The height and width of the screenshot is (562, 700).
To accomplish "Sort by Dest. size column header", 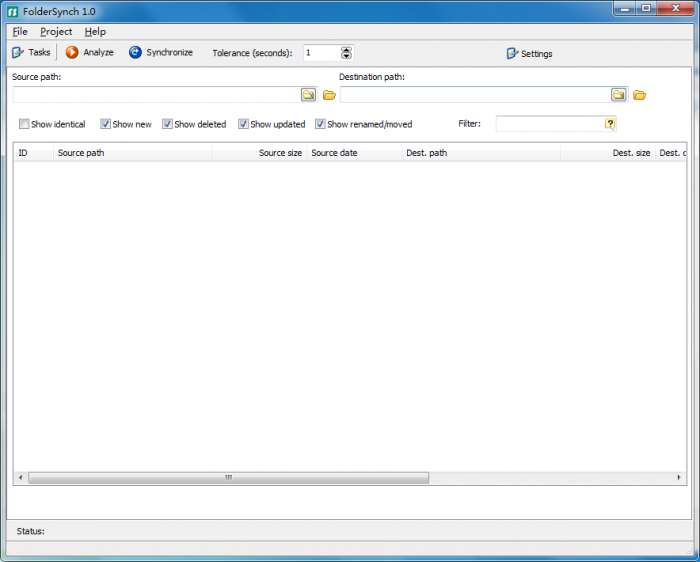I will tap(608, 153).
